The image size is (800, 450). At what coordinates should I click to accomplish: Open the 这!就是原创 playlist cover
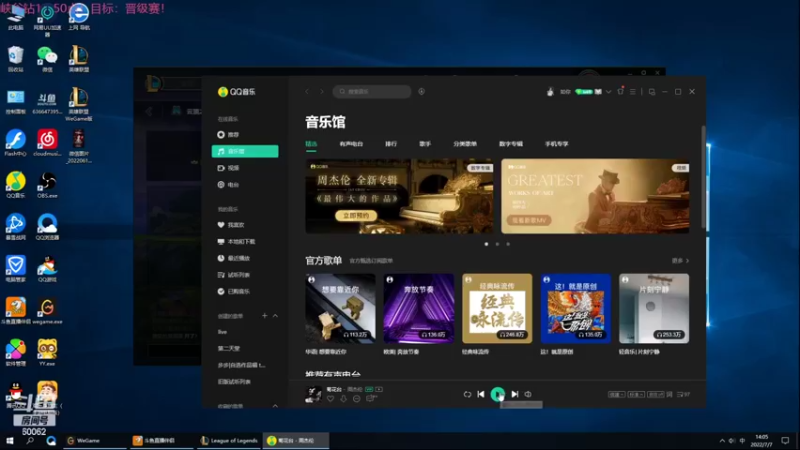coord(576,309)
